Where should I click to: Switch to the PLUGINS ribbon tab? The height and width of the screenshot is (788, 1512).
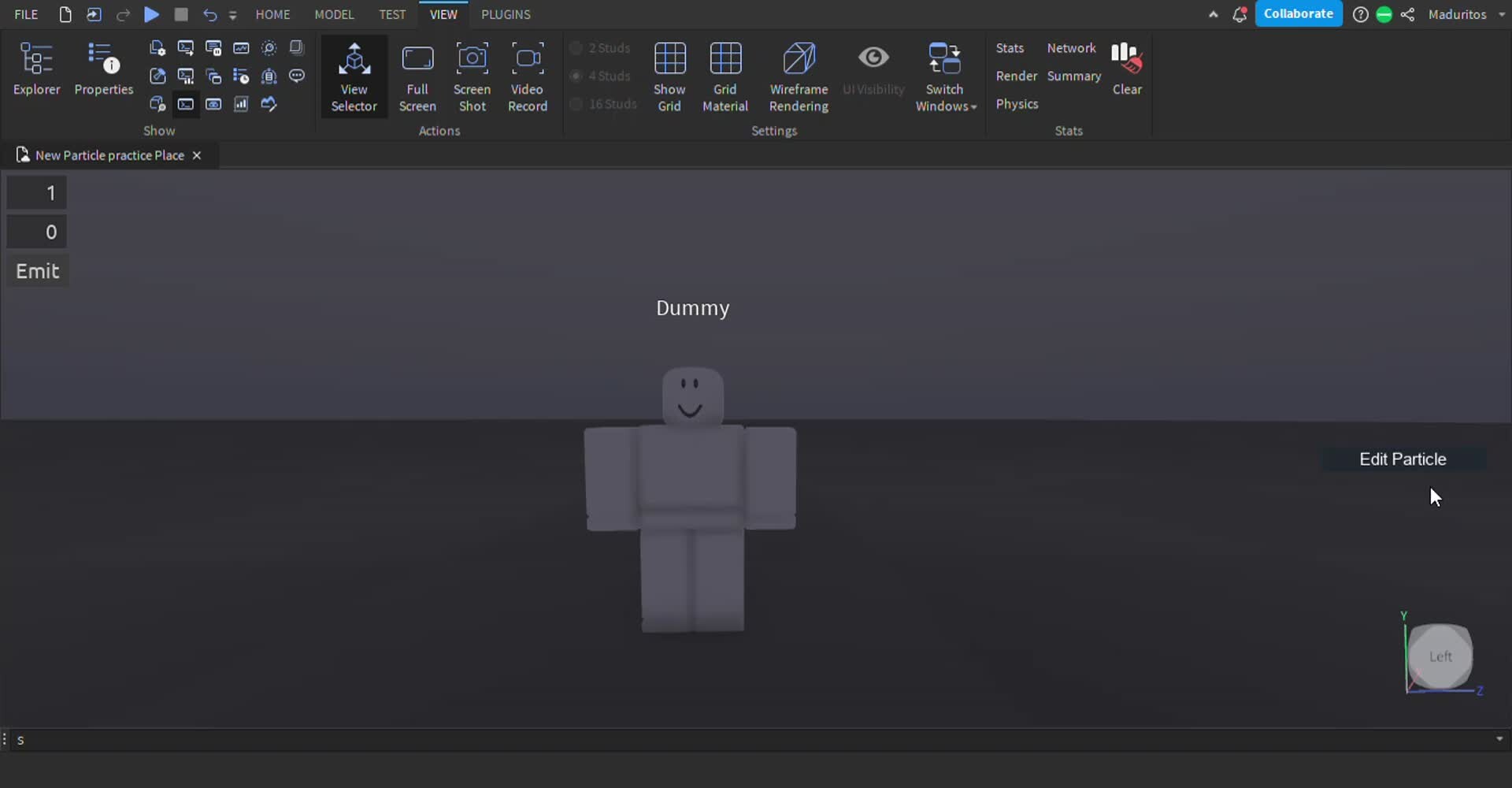[506, 14]
